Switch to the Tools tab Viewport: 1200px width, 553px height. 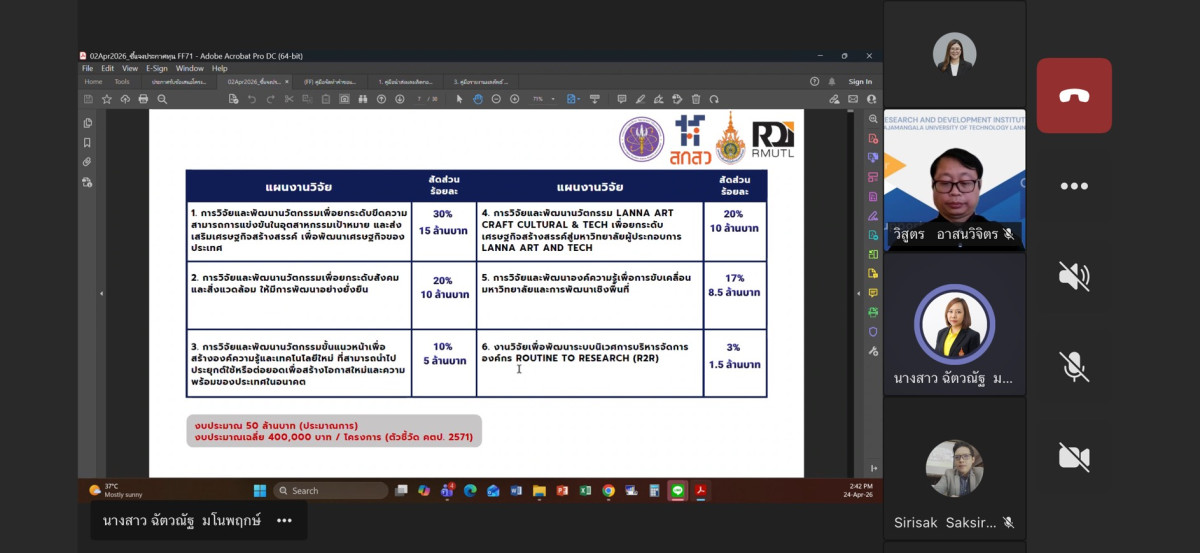122,82
